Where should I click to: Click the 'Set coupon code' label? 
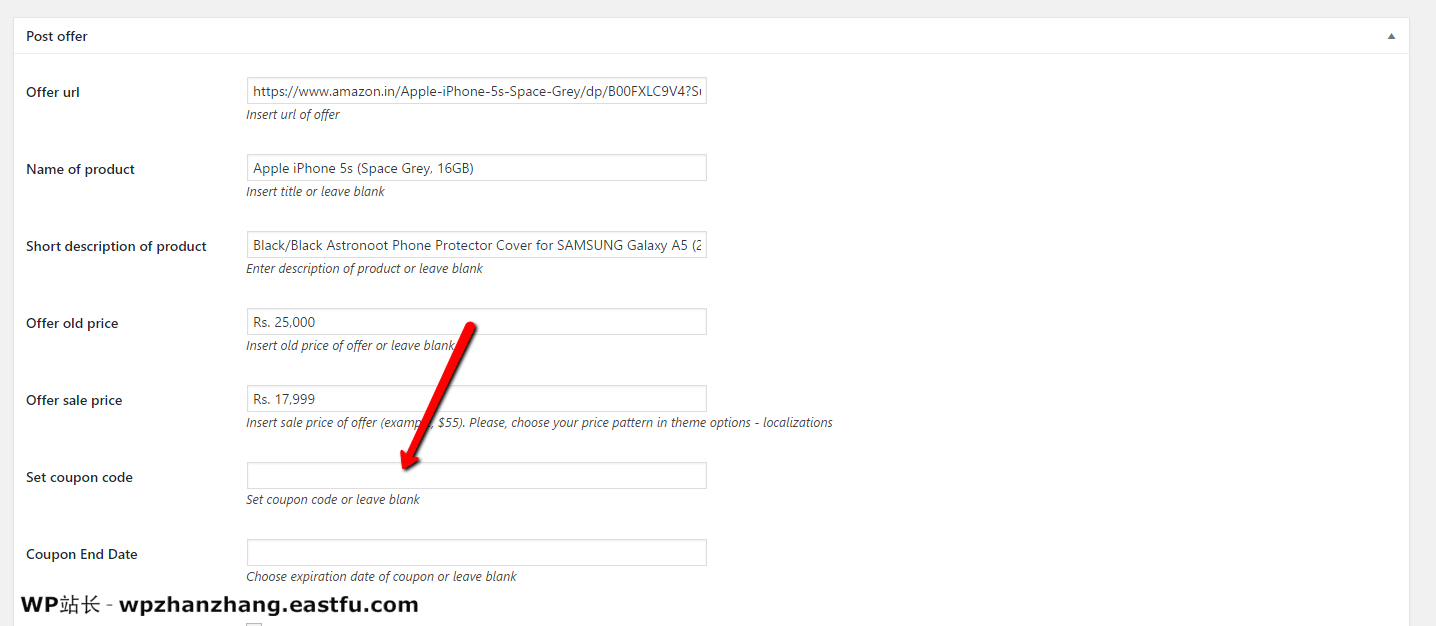79,477
